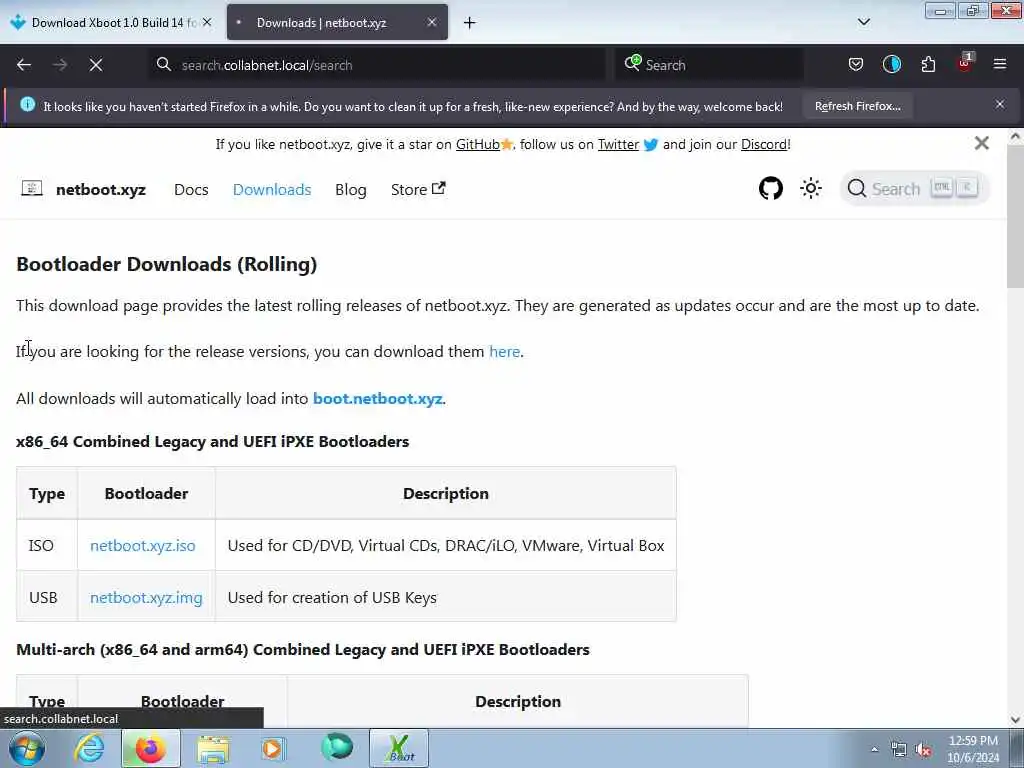Go back using browser back arrow
Image resolution: width=1024 pixels, height=768 pixels.
pyautogui.click(x=24, y=65)
